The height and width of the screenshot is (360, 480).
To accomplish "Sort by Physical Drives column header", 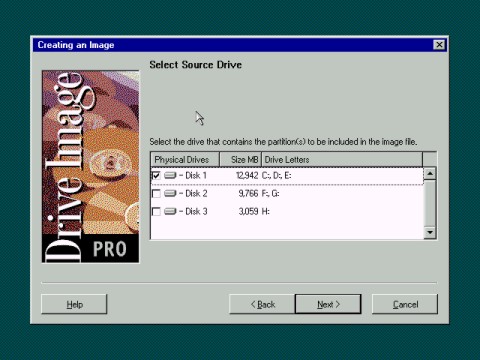I will (x=185, y=160).
